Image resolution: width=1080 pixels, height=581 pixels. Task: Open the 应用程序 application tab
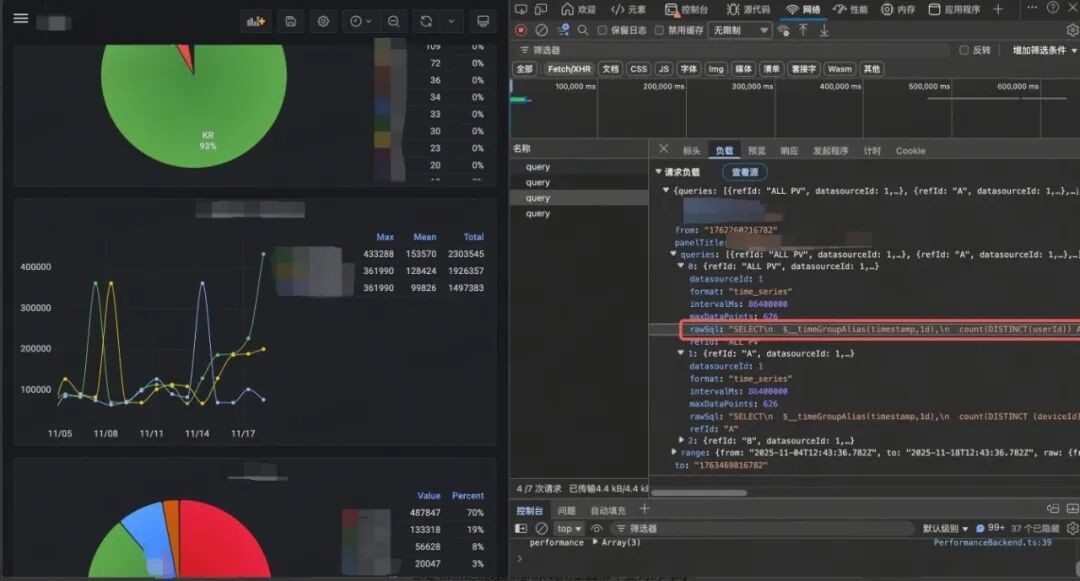[954, 9]
